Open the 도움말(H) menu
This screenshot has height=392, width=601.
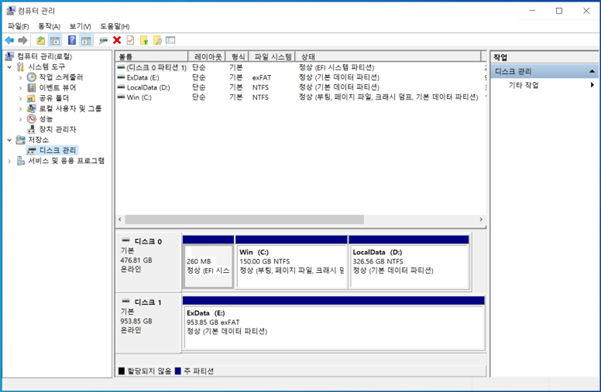click(115, 26)
